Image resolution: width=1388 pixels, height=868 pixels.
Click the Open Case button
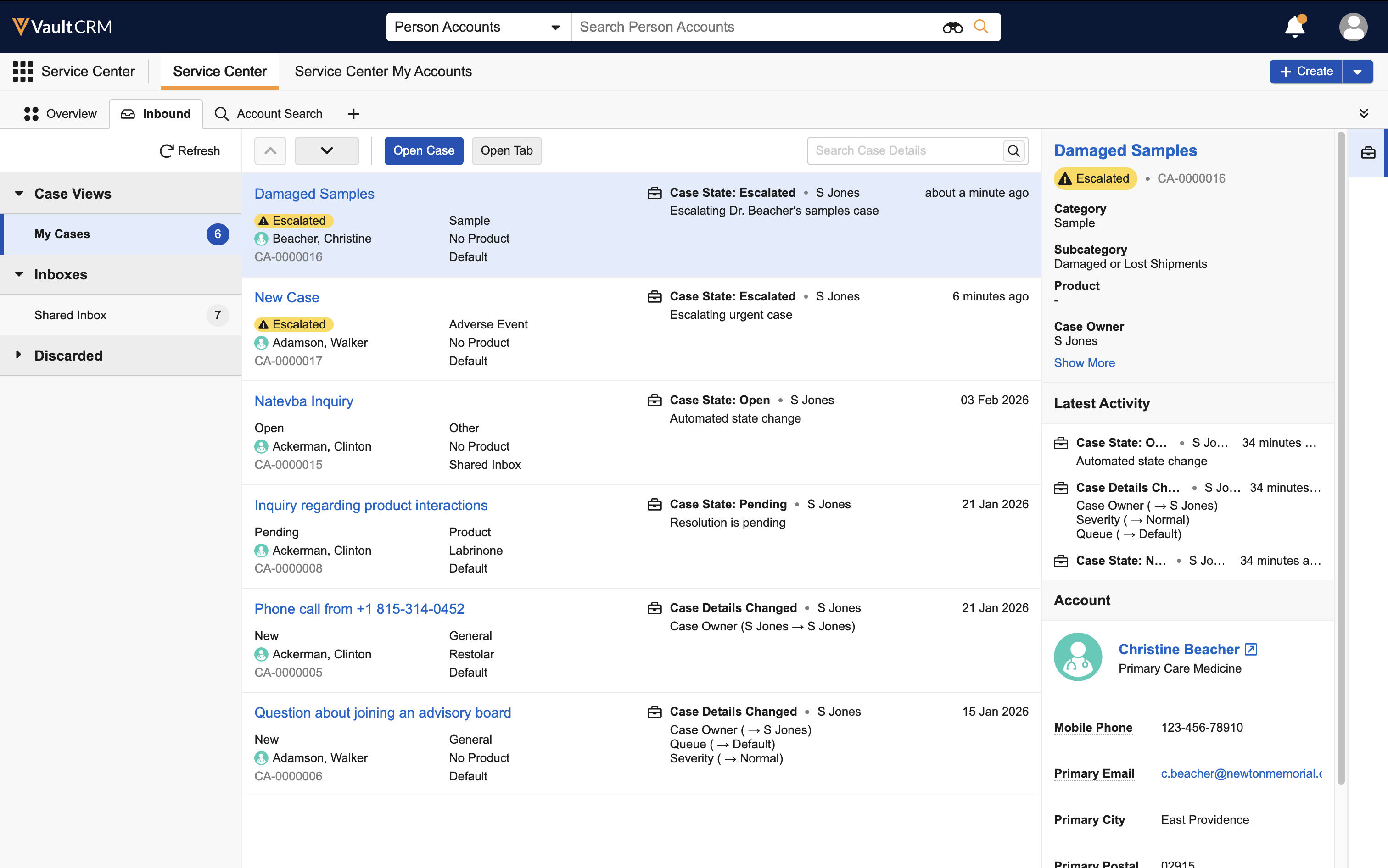423,151
